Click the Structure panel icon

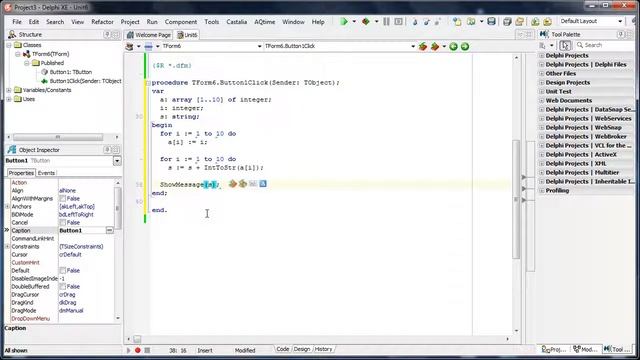12,35
